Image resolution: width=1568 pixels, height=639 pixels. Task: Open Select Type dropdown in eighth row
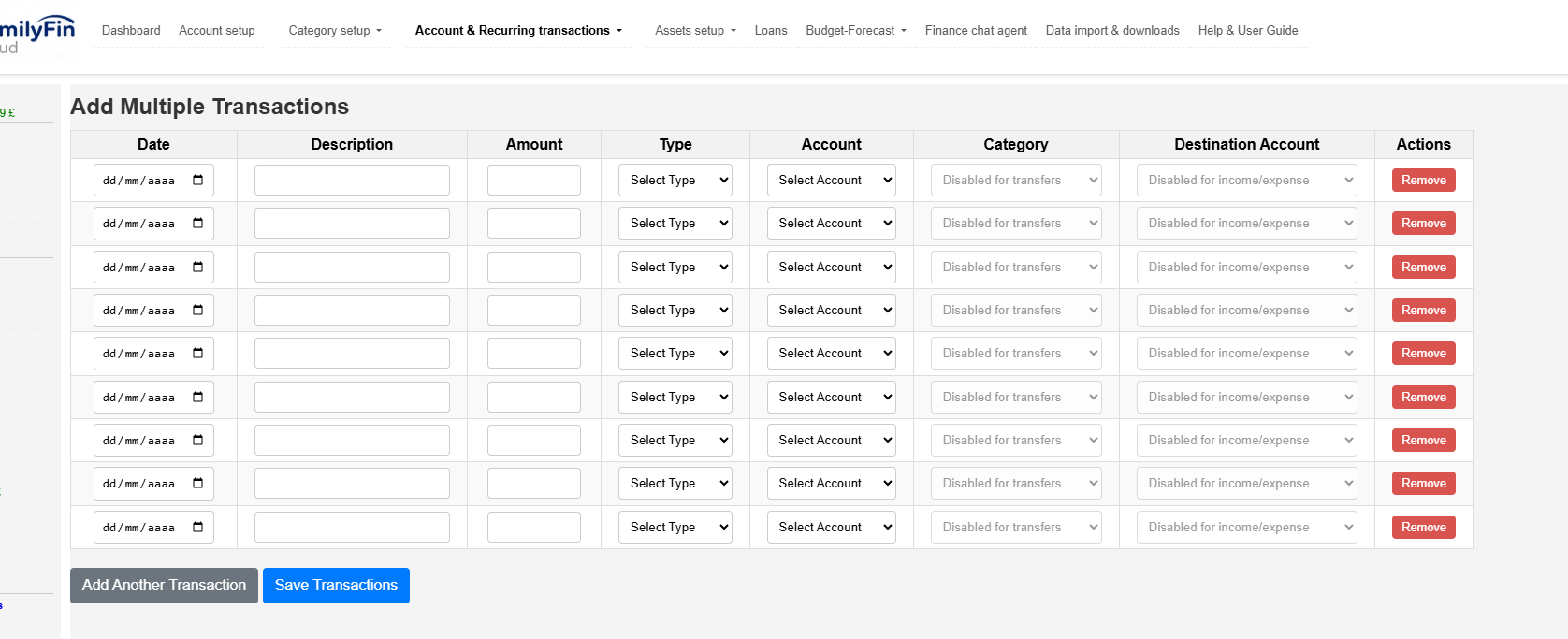675,483
